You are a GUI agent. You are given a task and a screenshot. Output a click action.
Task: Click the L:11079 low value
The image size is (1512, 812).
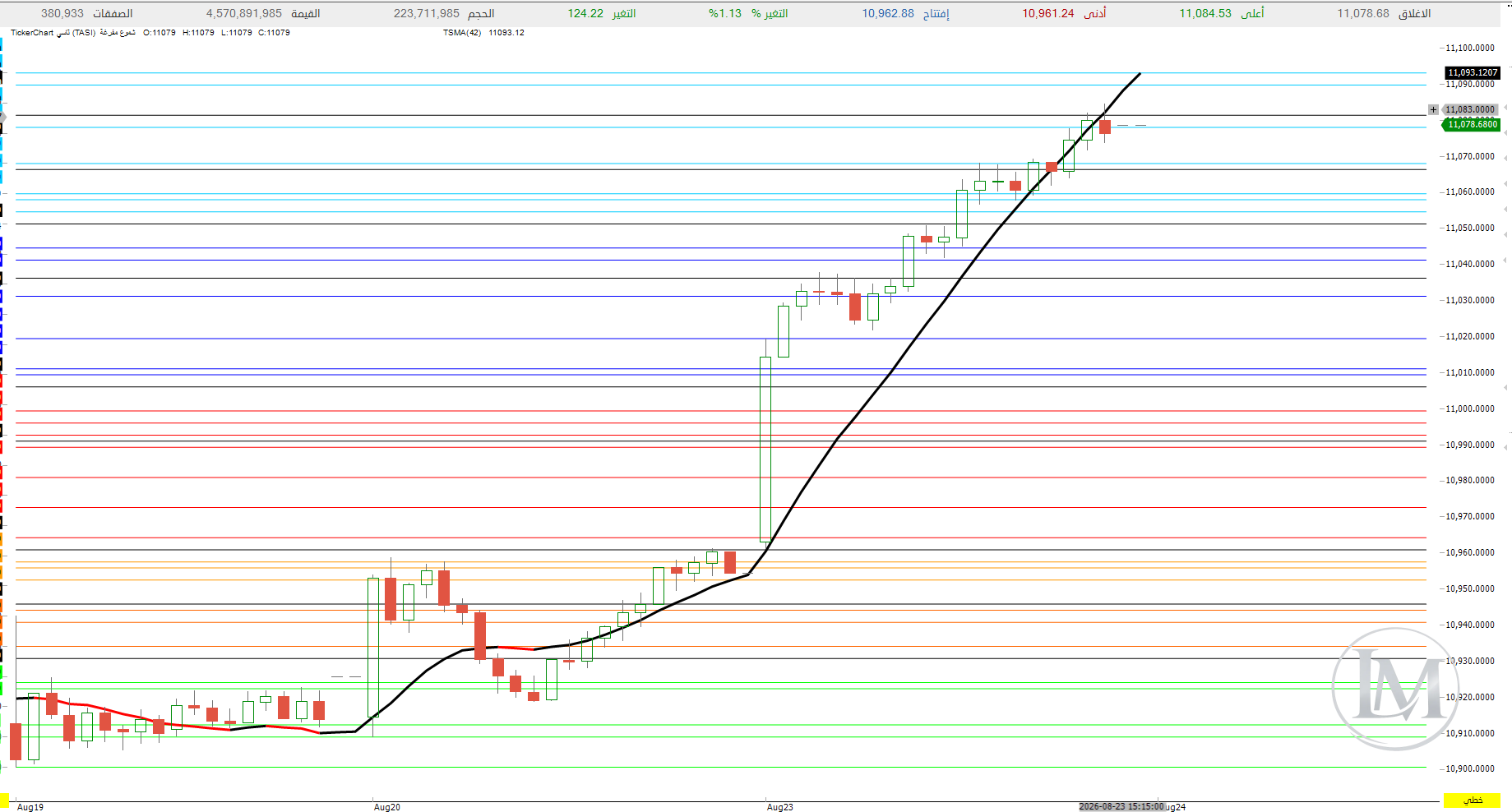237,33
